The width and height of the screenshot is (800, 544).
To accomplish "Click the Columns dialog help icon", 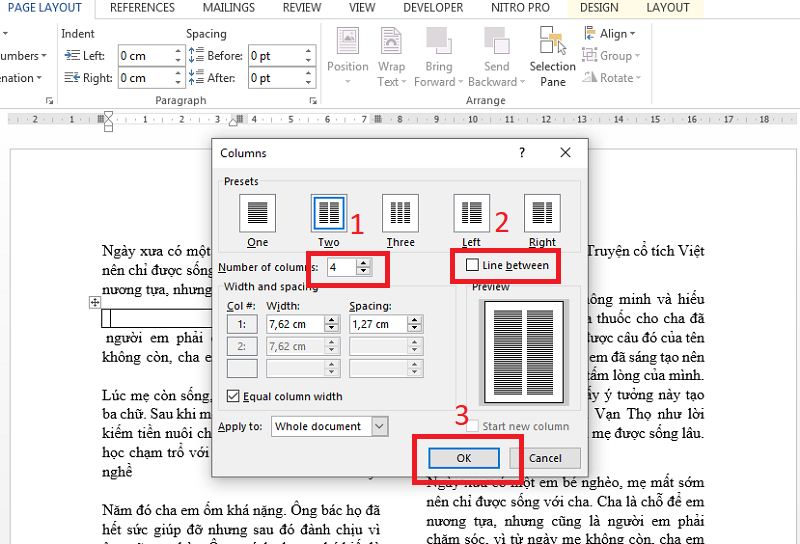I will [x=521, y=153].
